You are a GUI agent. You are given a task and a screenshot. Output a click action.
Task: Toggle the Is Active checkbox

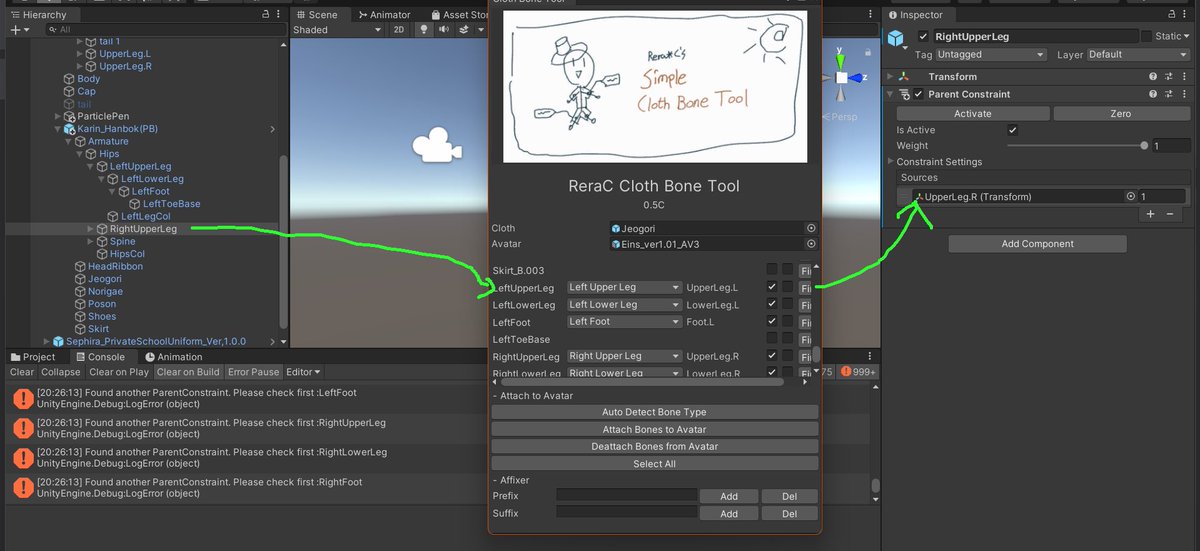point(1013,130)
